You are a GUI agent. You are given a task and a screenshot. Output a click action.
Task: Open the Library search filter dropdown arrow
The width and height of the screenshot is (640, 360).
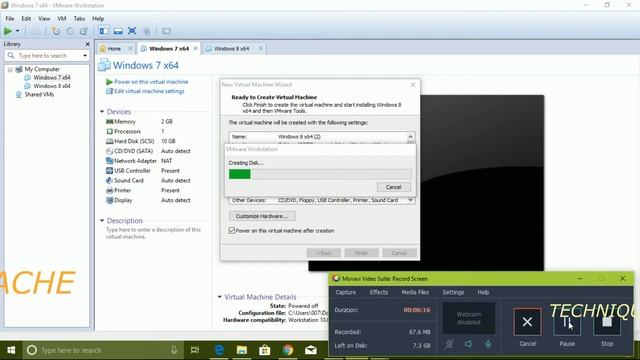pyautogui.click(x=85, y=55)
